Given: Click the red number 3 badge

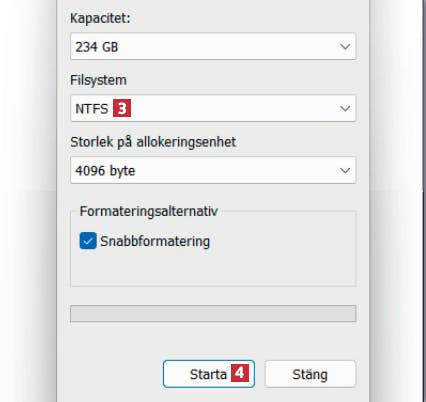Looking at the screenshot, I should click(x=122, y=108).
